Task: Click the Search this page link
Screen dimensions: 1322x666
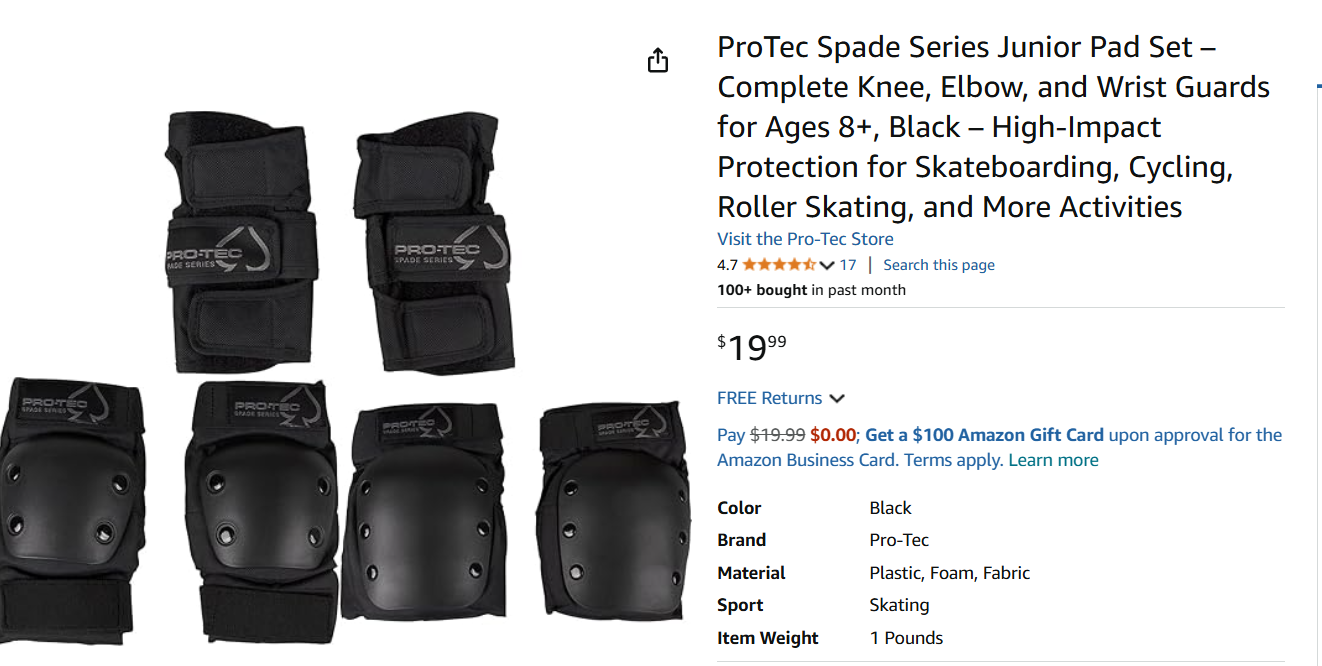Action: click(x=939, y=265)
